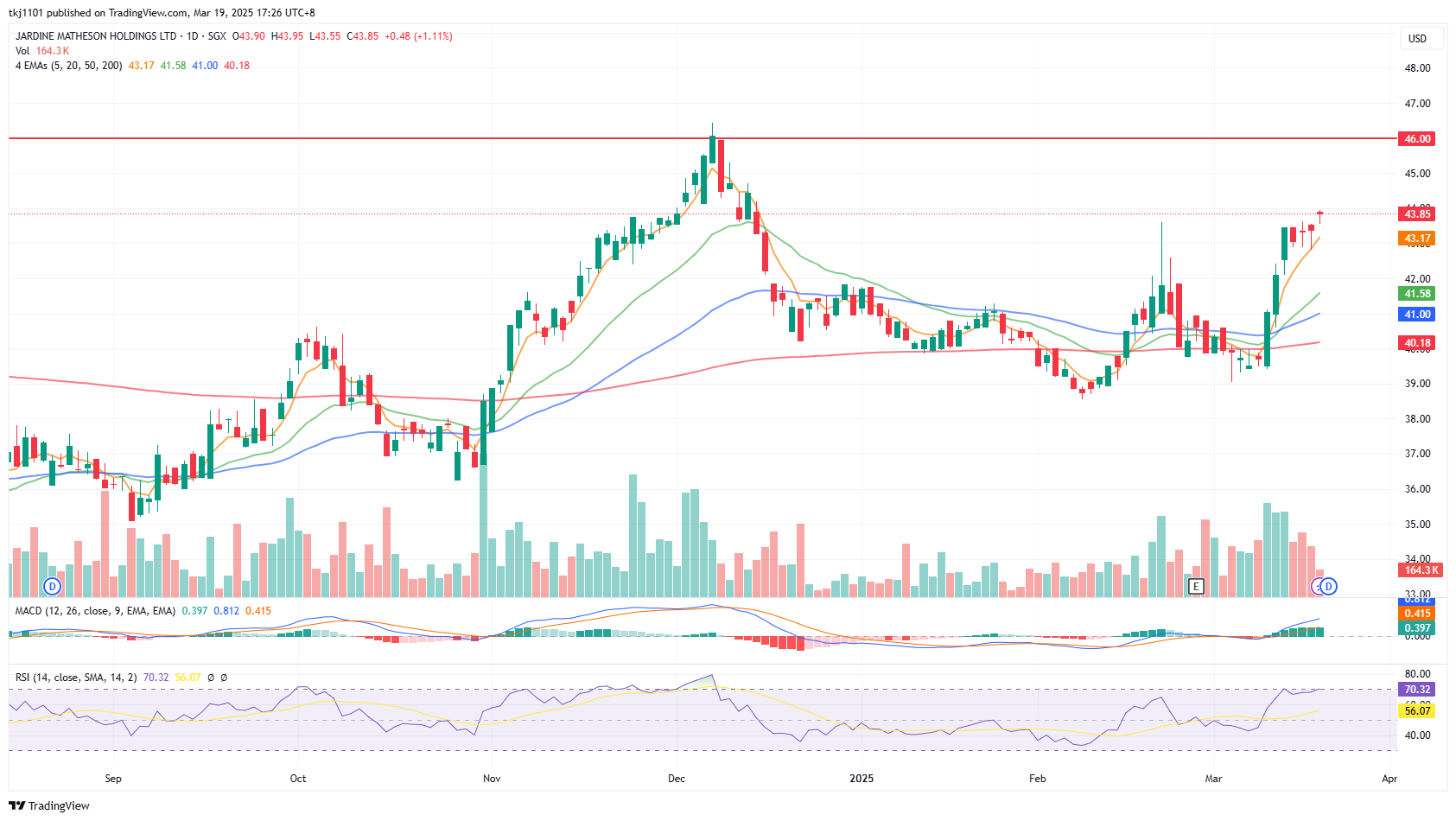Click the 40.00 RSI scale label
The image size is (1456, 821).
pyautogui.click(x=1418, y=736)
